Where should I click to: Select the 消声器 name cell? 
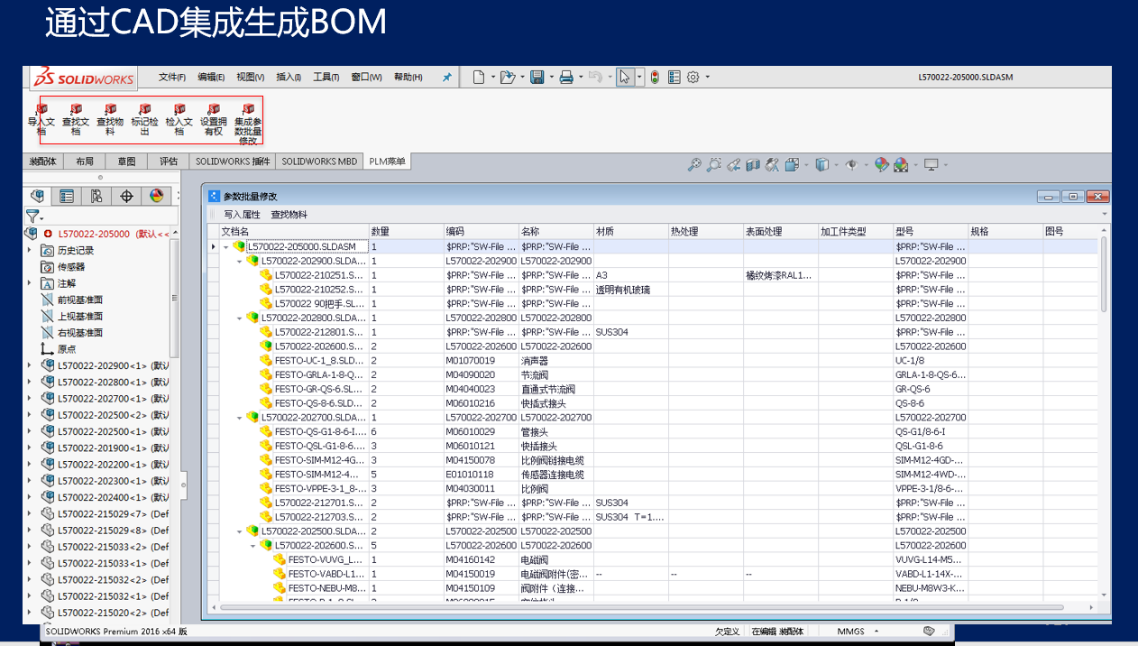556,361
